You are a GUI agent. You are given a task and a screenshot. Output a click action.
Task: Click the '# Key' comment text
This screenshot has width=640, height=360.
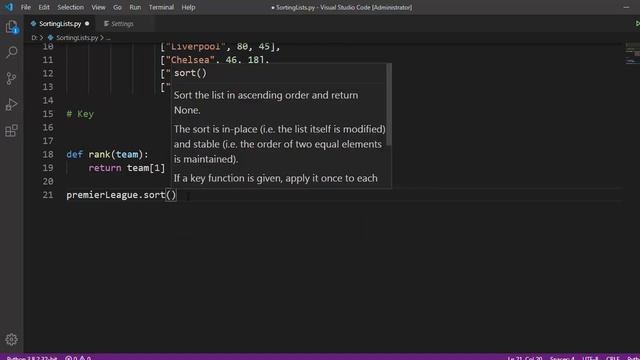(80, 114)
